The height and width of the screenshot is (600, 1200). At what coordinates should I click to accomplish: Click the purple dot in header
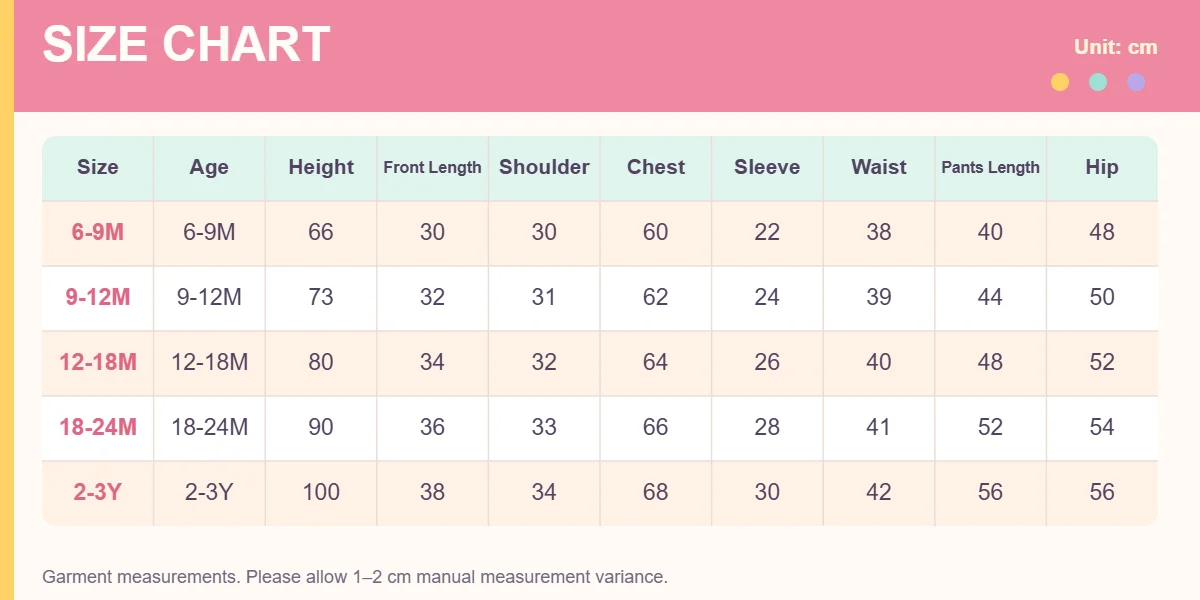pyautogui.click(x=1136, y=82)
